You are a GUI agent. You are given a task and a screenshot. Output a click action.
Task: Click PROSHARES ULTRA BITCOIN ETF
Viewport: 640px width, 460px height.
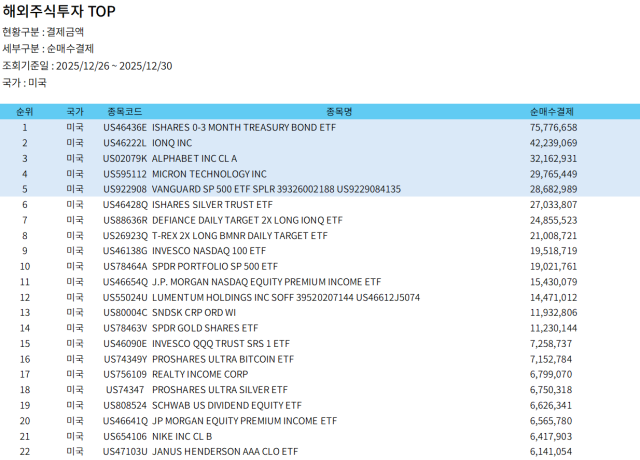222,358
